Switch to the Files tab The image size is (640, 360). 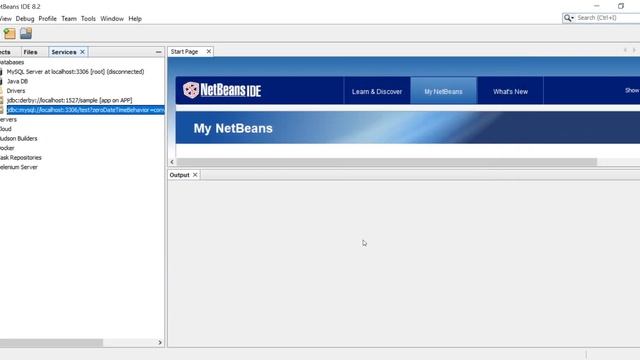30,52
